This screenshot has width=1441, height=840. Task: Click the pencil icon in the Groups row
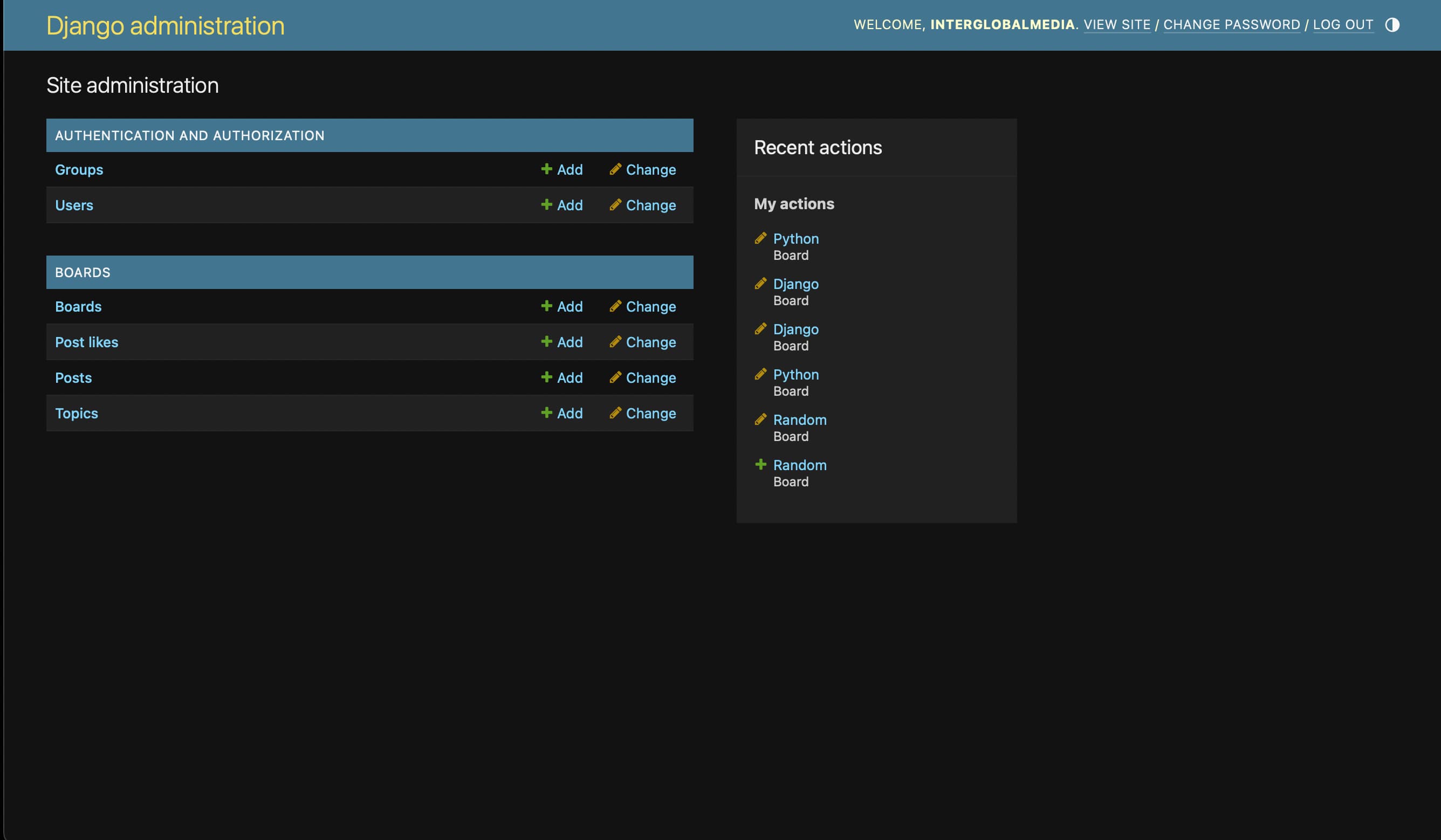click(615, 169)
